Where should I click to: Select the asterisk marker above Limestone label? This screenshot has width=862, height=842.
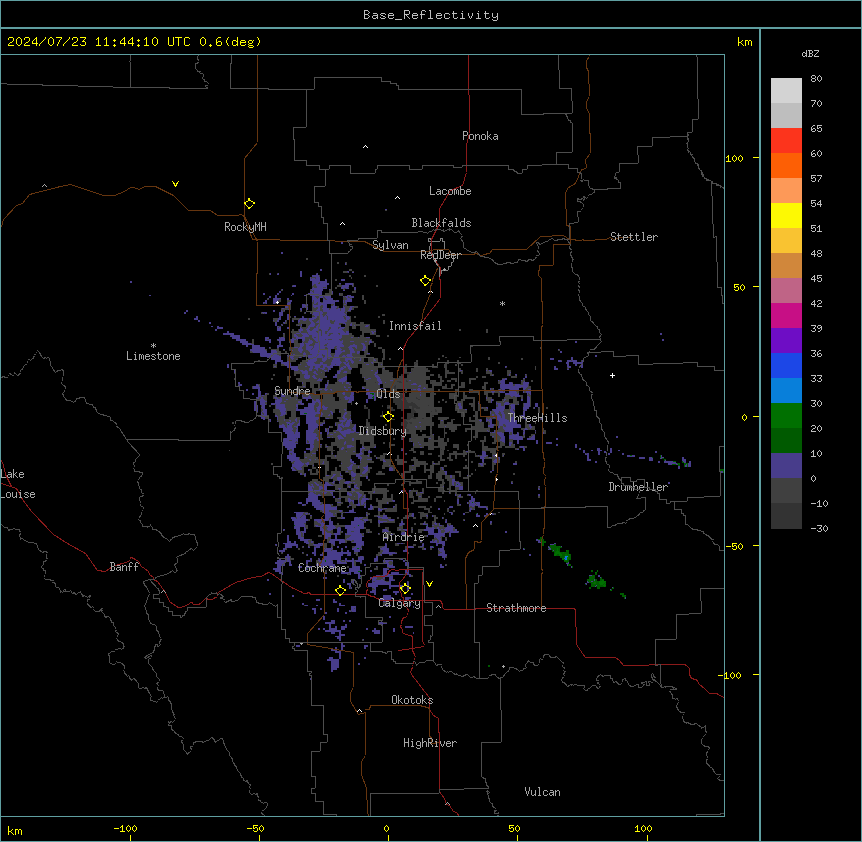[153, 346]
